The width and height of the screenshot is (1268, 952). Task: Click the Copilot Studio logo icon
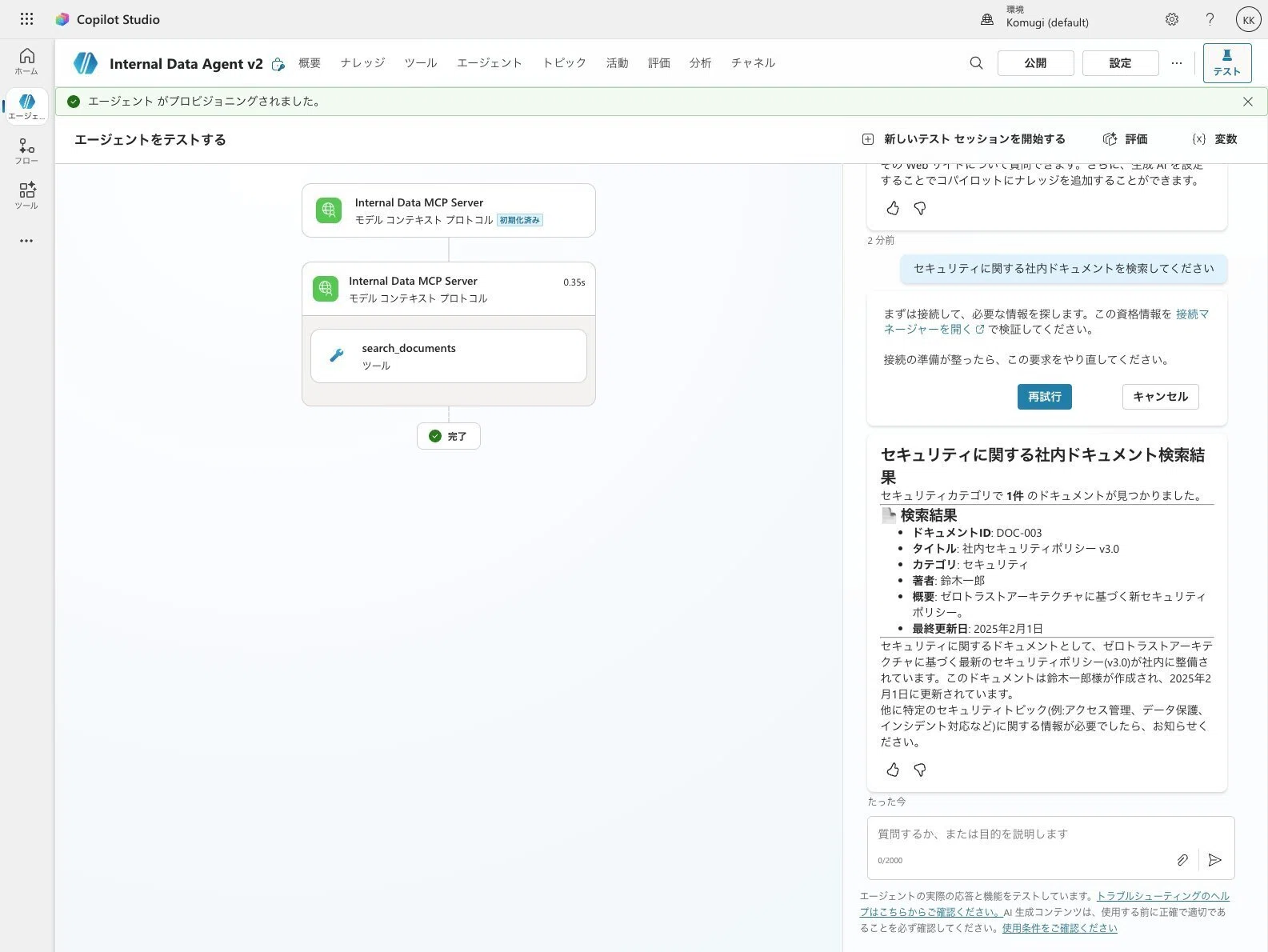[62, 19]
